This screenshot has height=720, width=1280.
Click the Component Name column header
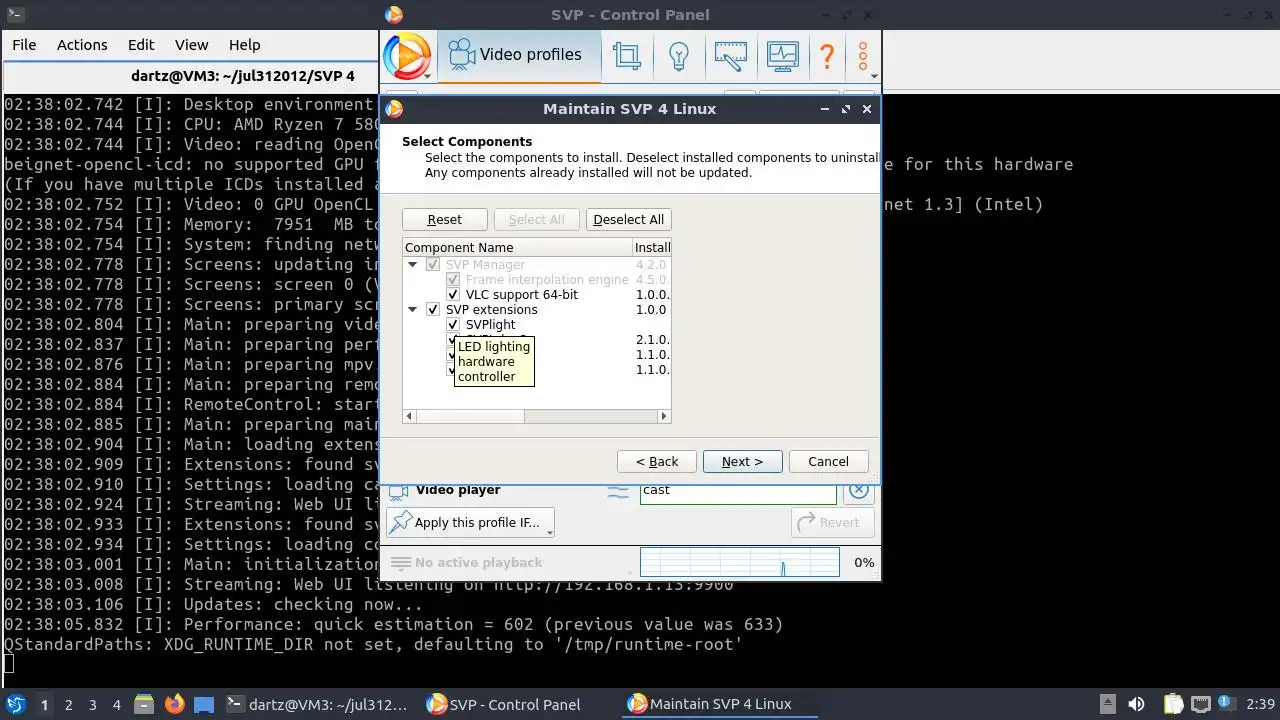[518, 248]
